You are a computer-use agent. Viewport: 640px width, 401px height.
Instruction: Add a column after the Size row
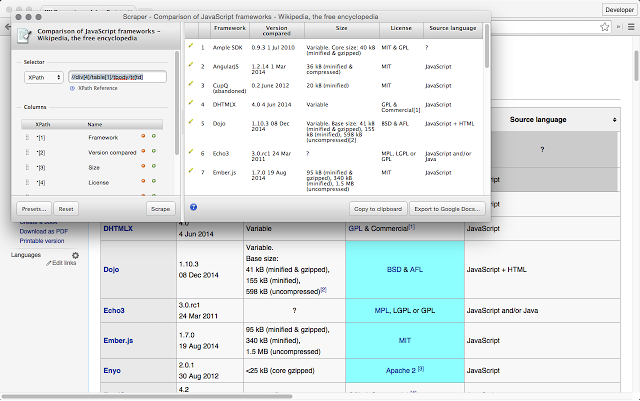coord(154,166)
